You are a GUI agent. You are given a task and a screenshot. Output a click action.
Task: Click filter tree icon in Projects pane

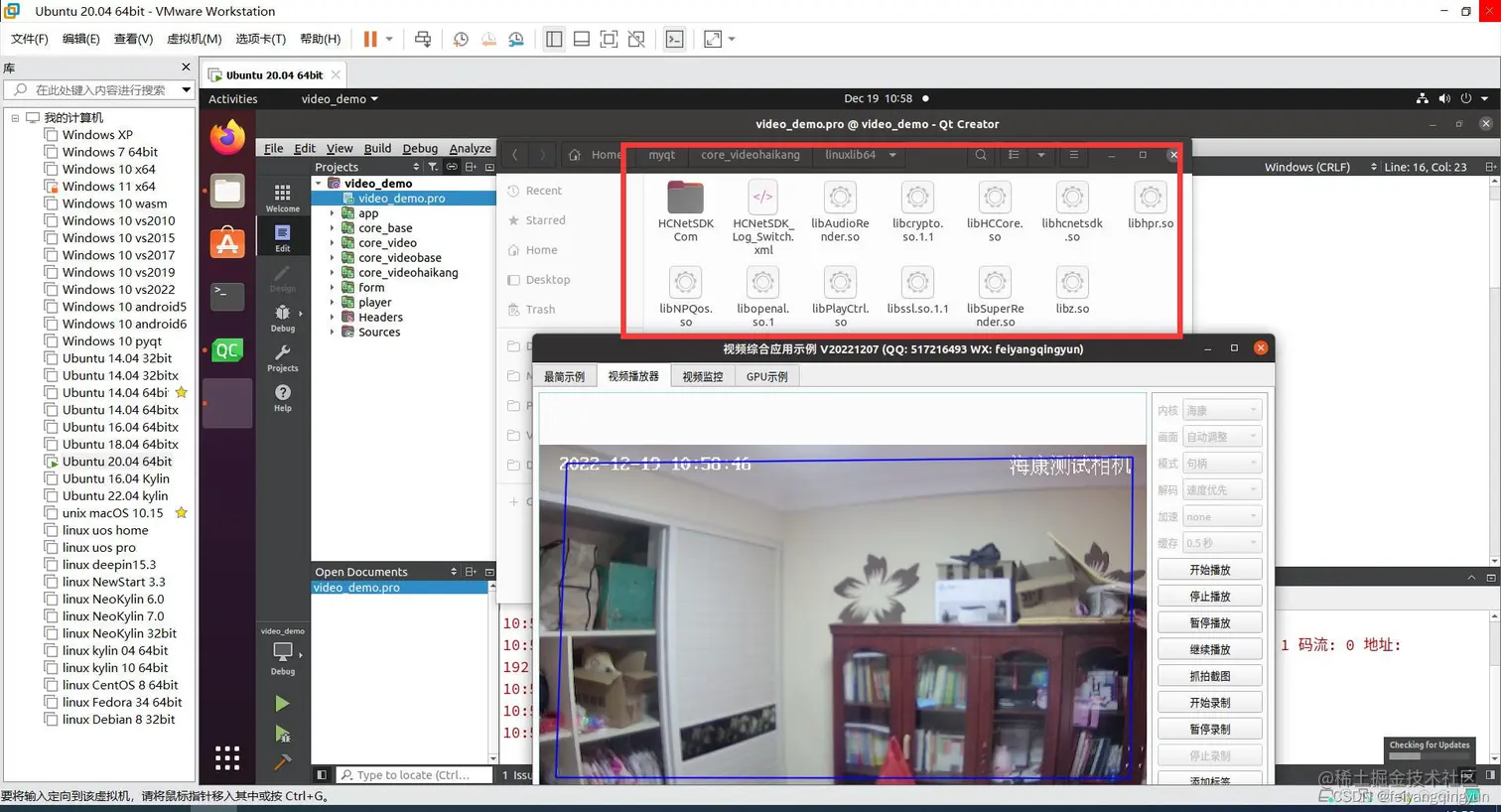[433, 167]
